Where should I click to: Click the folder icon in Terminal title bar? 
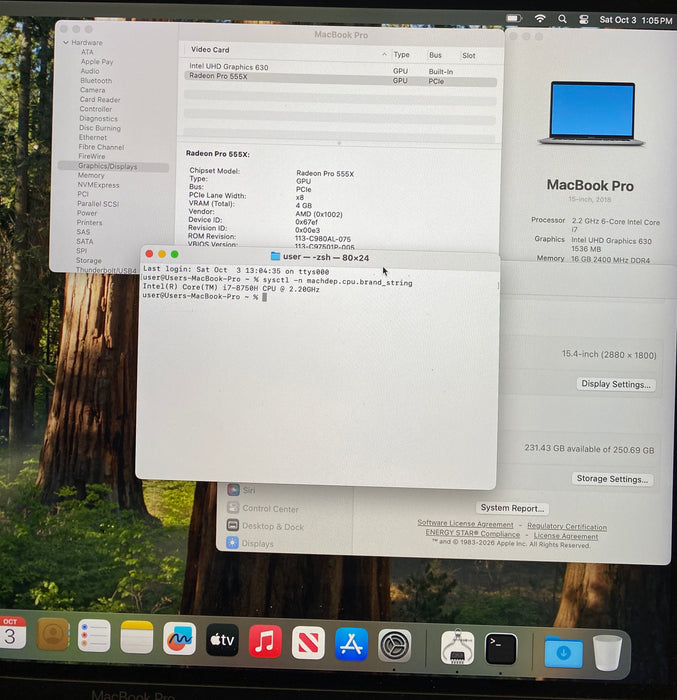(x=276, y=256)
